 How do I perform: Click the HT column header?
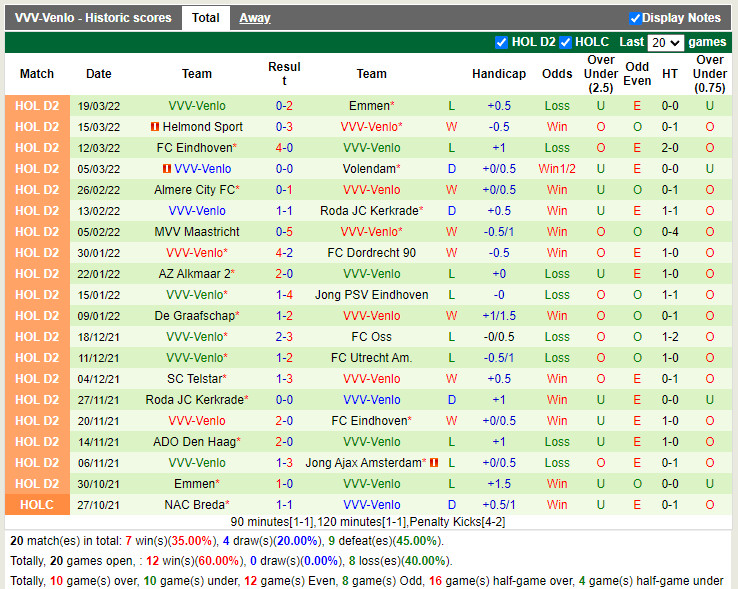point(670,74)
